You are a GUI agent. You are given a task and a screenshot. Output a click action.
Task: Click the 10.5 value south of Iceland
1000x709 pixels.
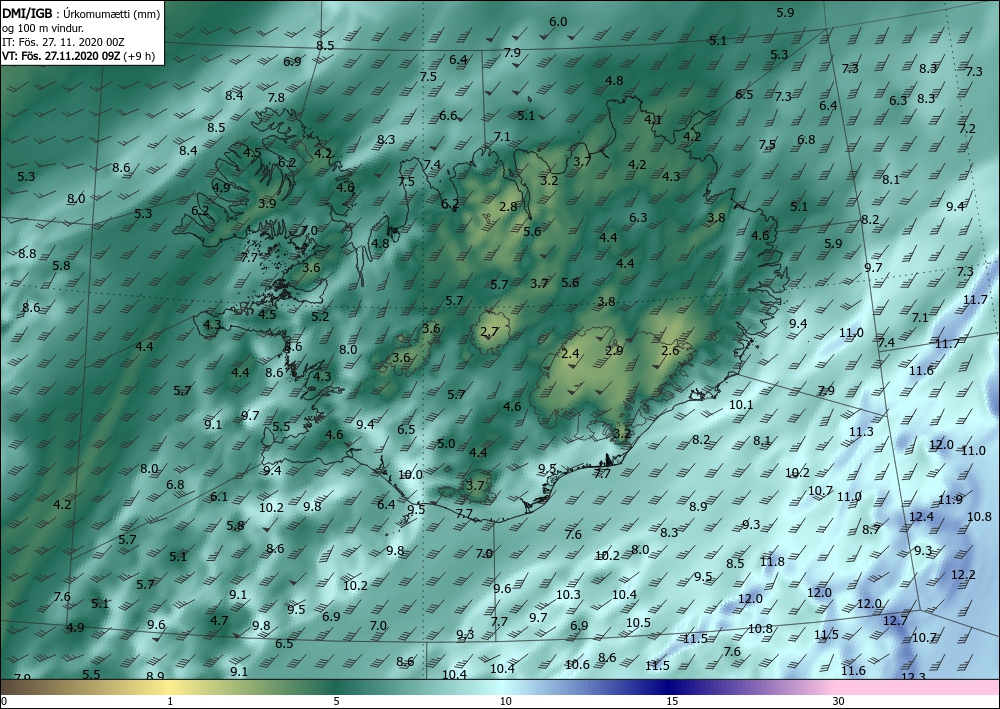coord(638,622)
